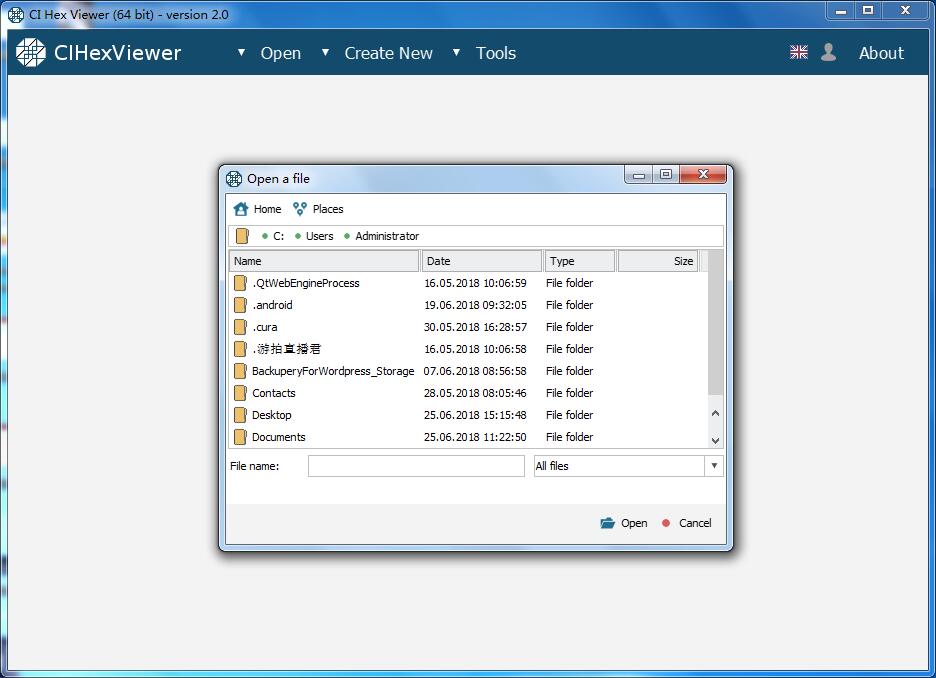
Task: Click the Open button in dialog
Action: [634, 523]
